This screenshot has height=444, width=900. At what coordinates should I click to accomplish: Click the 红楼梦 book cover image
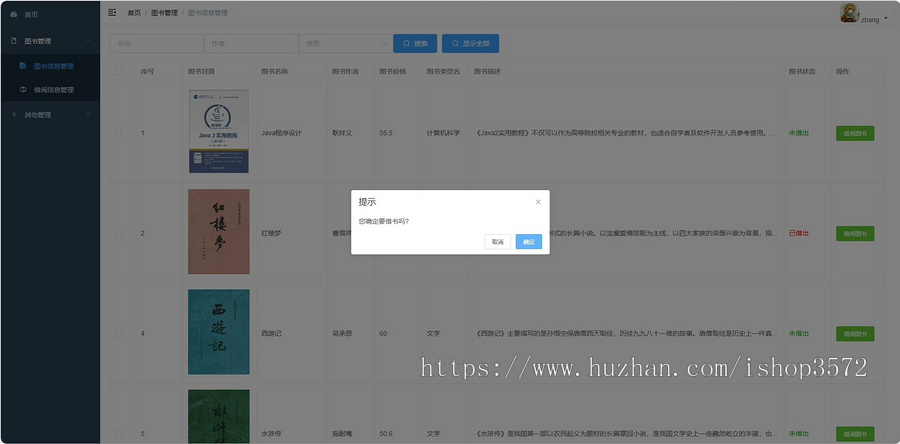(x=219, y=232)
